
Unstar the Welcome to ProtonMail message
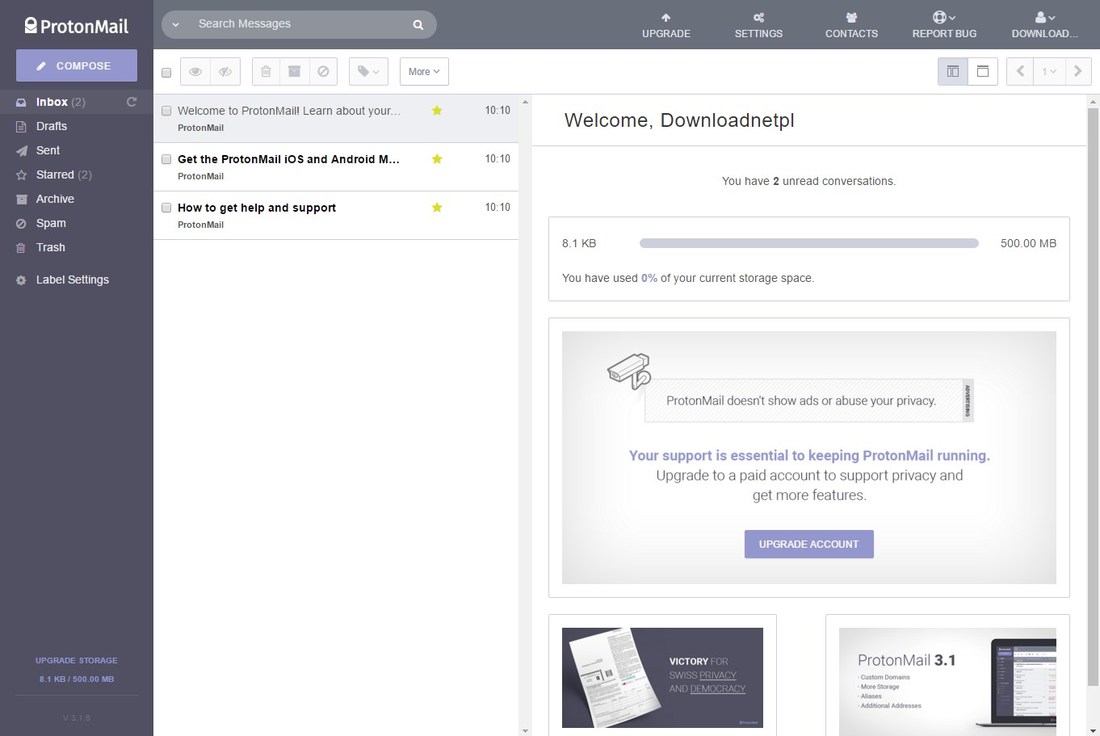[x=437, y=110]
